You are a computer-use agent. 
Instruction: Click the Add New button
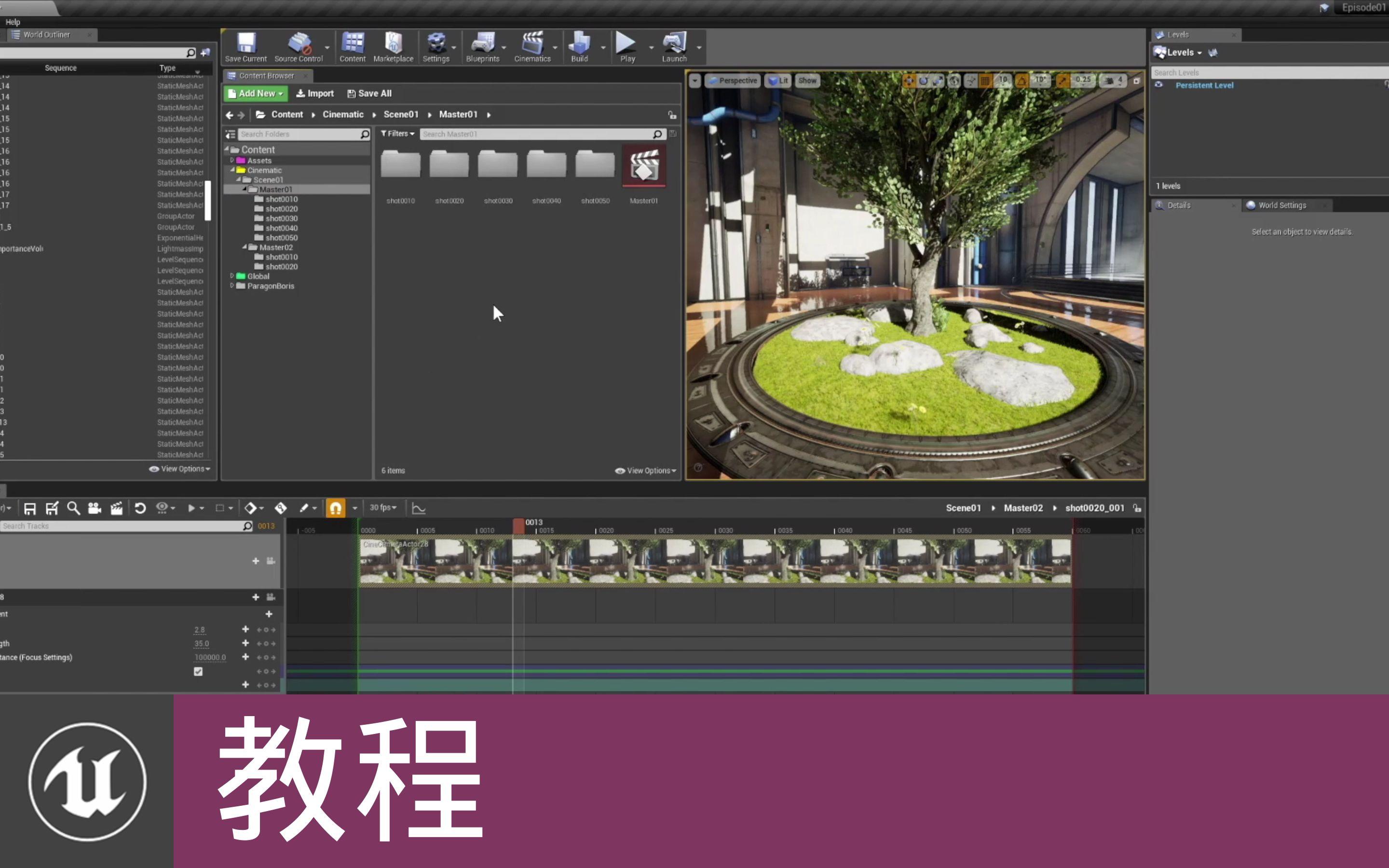coord(256,94)
